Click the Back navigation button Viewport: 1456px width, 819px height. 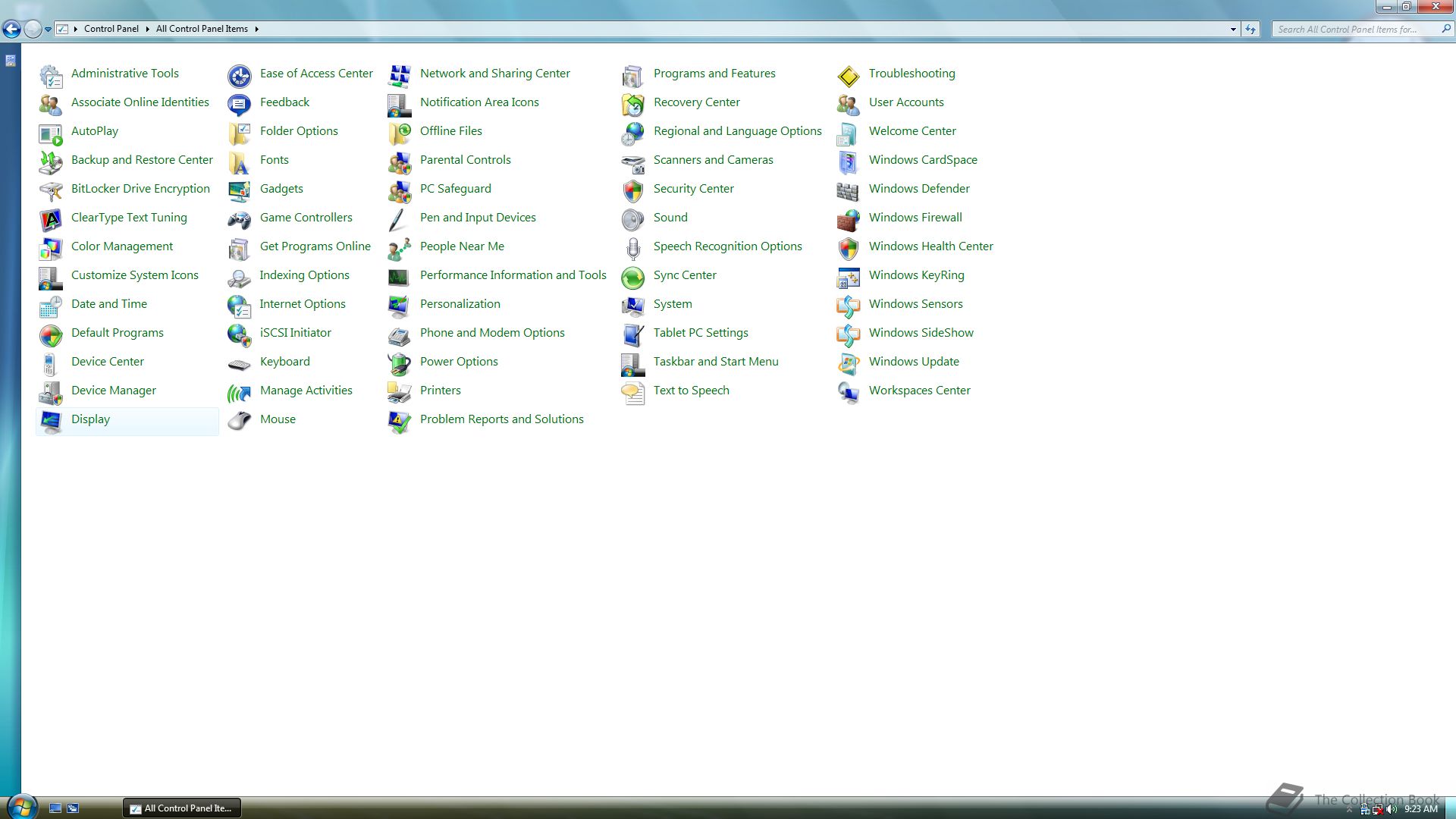click(11, 30)
